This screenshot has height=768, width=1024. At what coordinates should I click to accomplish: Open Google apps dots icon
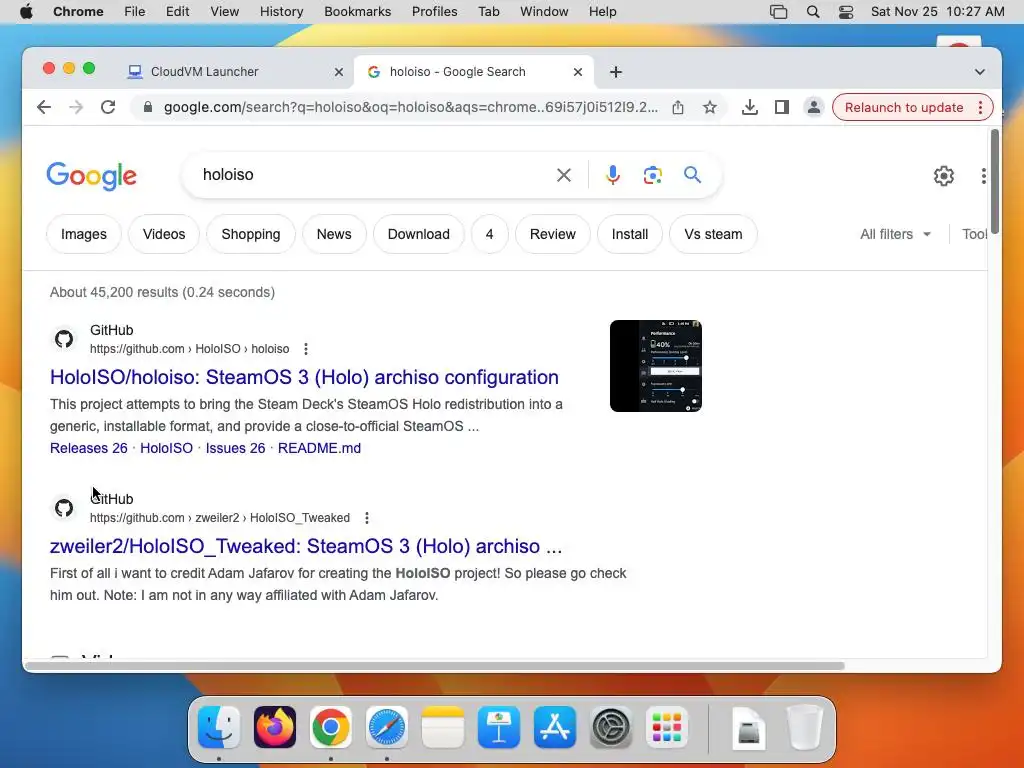tap(984, 176)
